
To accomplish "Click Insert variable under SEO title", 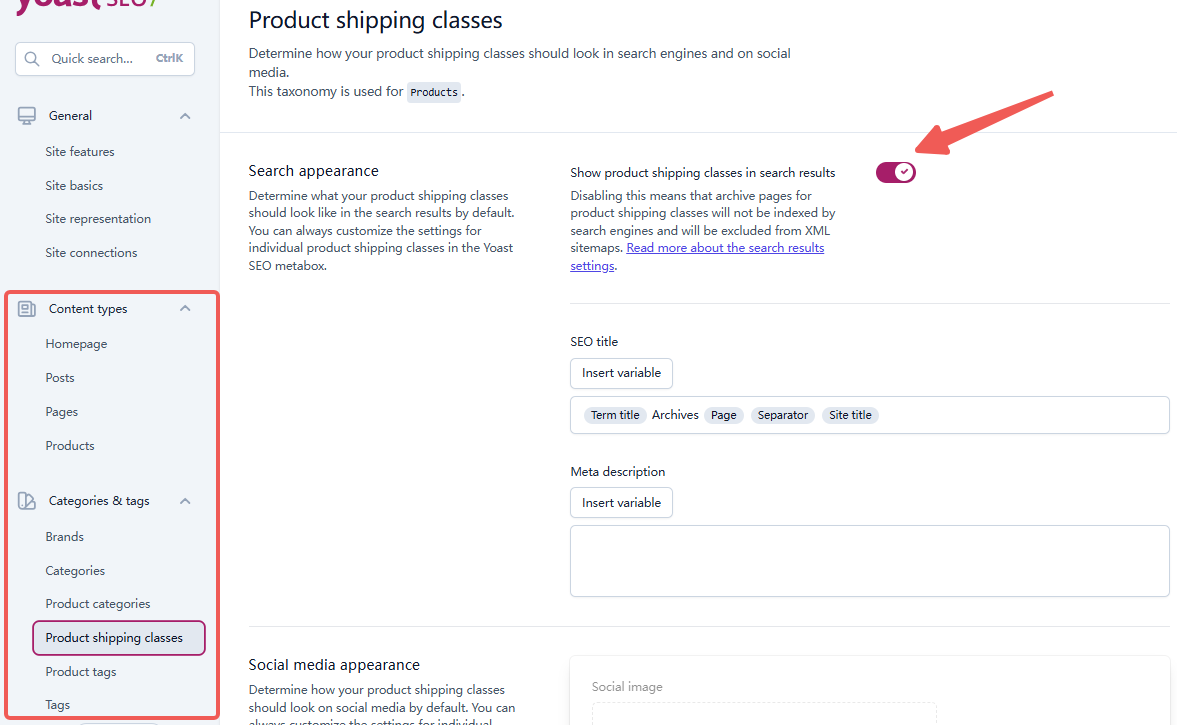I will pyautogui.click(x=621, y=373).
